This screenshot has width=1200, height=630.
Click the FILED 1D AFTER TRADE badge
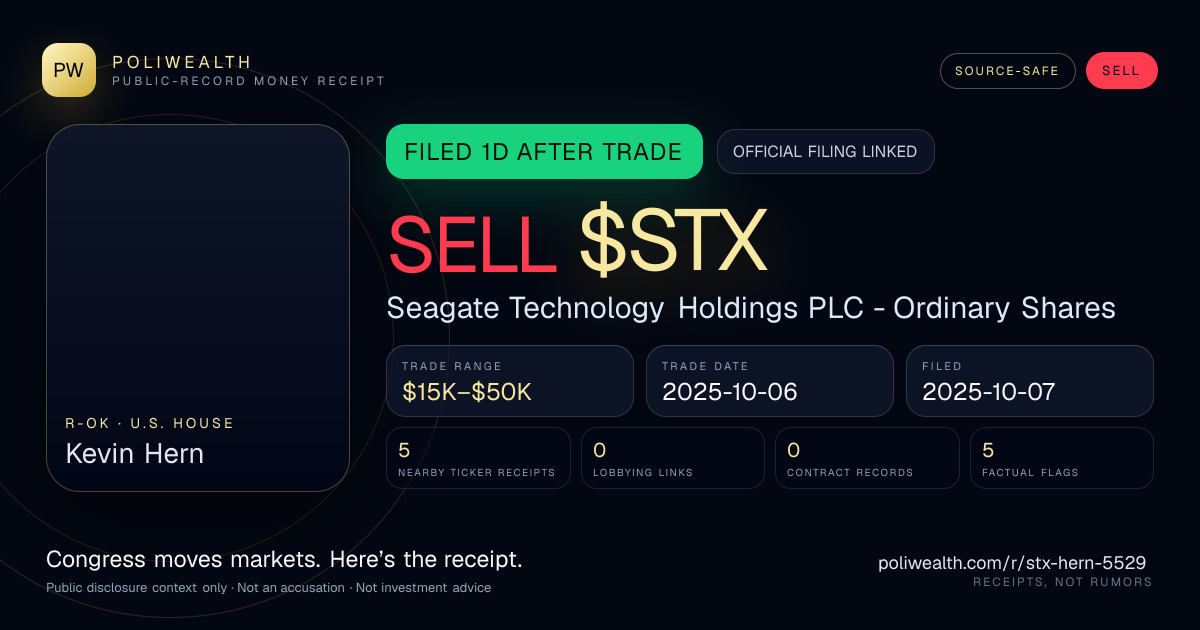click(x=544, y=152)
